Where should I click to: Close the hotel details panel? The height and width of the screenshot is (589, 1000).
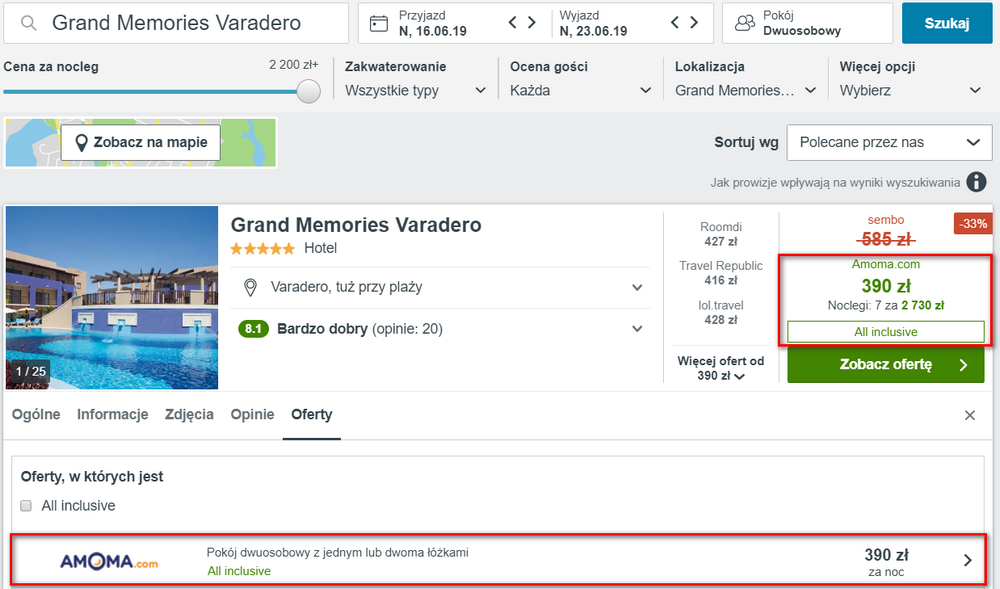click(969, 415)
